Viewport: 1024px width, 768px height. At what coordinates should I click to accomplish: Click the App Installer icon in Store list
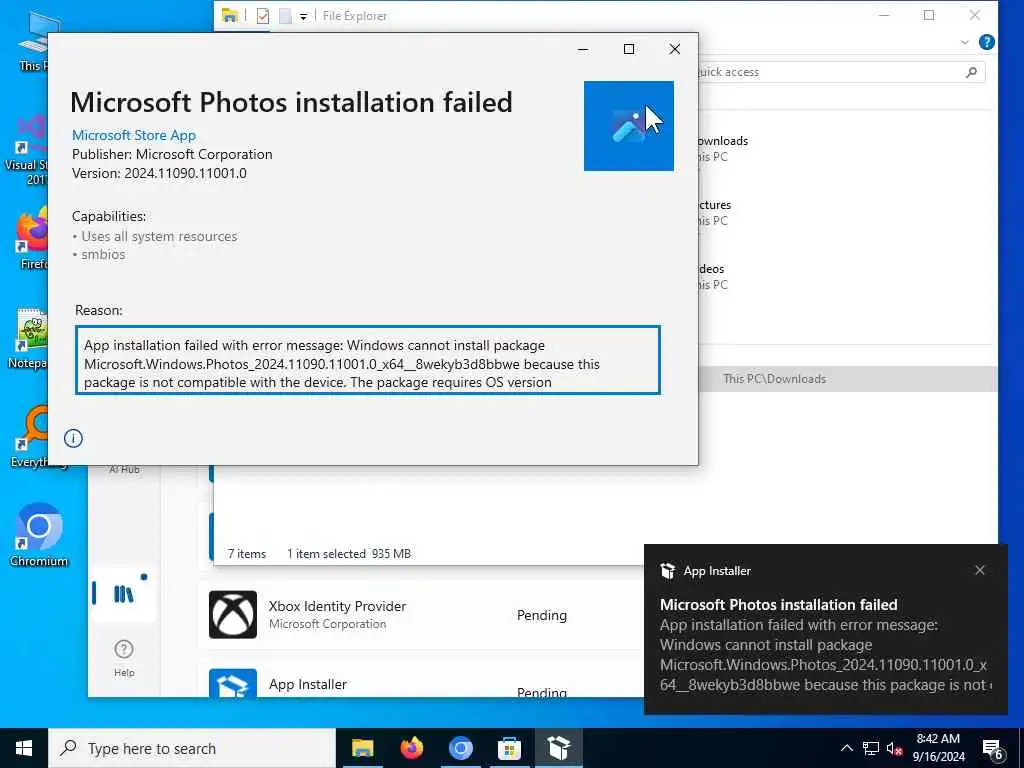click(233, 683)
